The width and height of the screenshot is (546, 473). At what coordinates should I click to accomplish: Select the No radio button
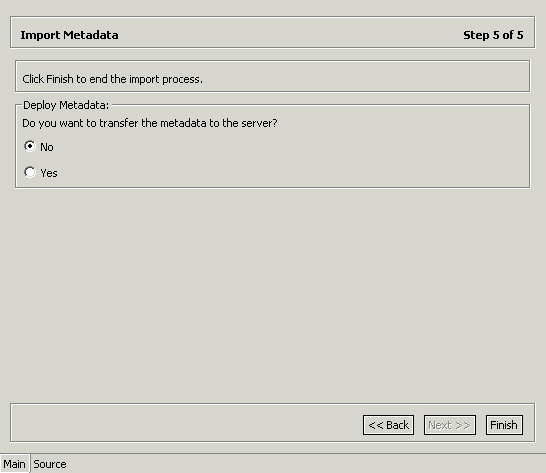tap(30, 146)
